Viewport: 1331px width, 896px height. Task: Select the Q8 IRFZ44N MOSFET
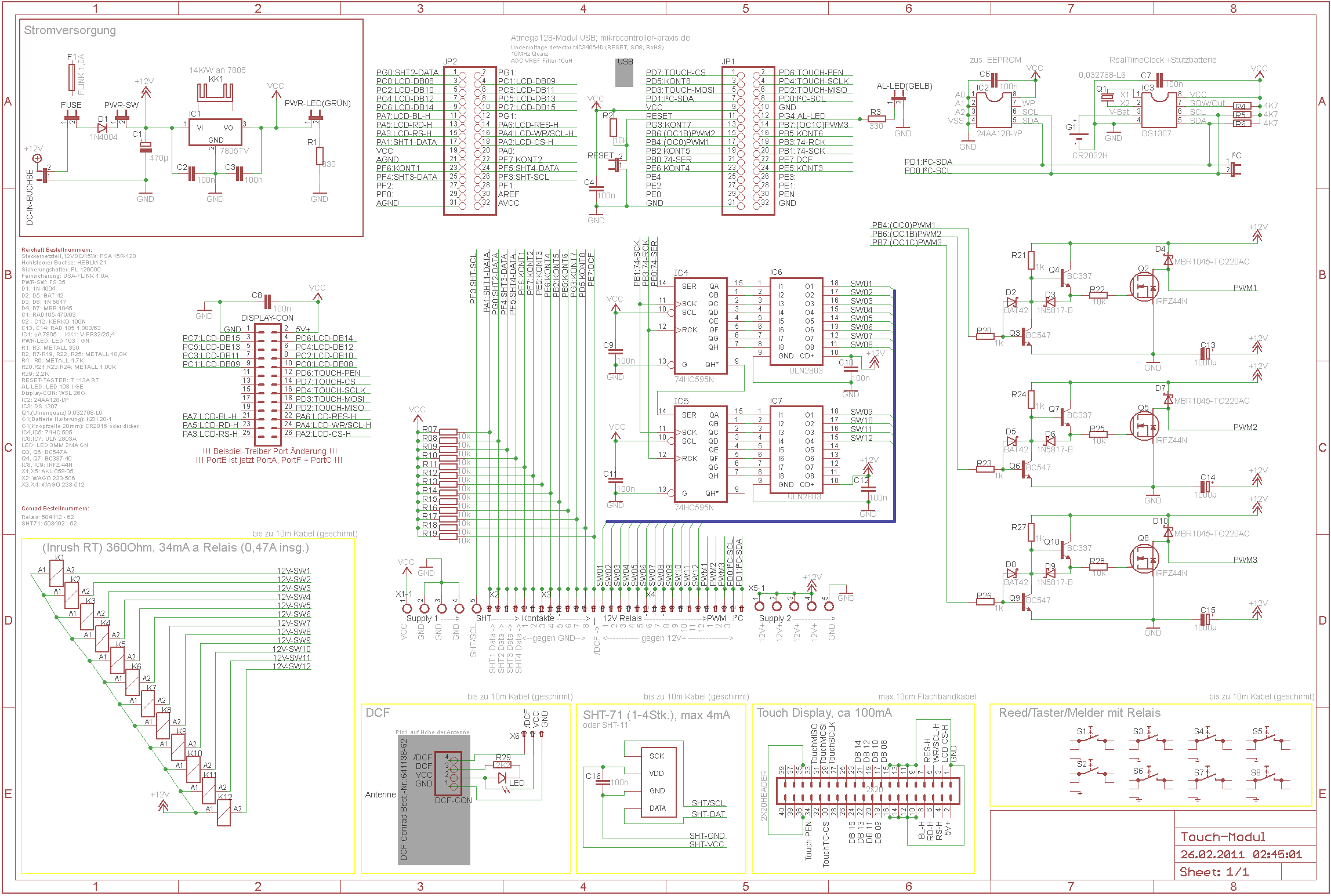click(1144, 559)
